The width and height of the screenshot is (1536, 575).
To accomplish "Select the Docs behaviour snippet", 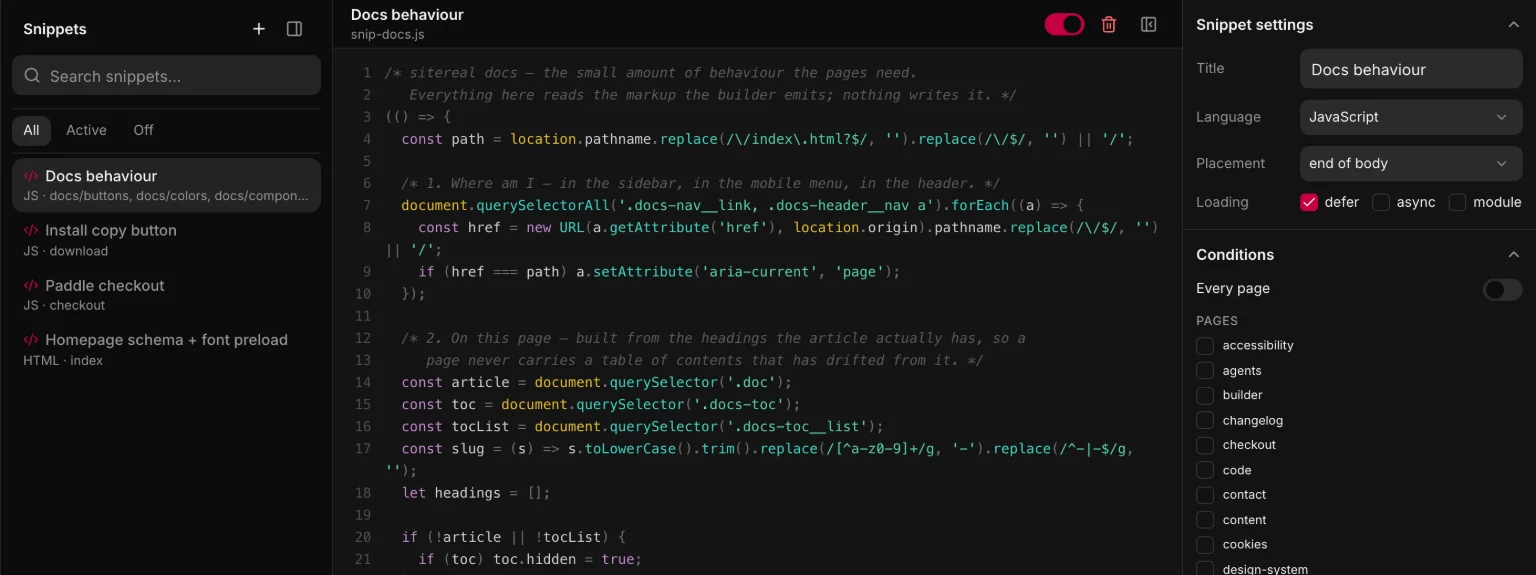I will (x=166, y=185).
